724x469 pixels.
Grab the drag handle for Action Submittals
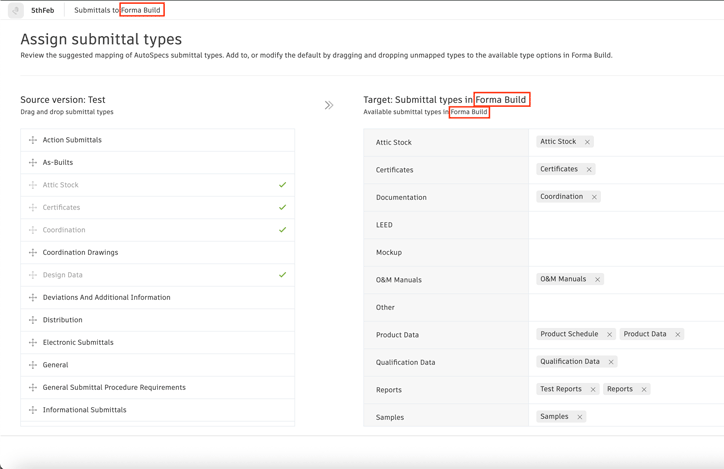[33, 140]
